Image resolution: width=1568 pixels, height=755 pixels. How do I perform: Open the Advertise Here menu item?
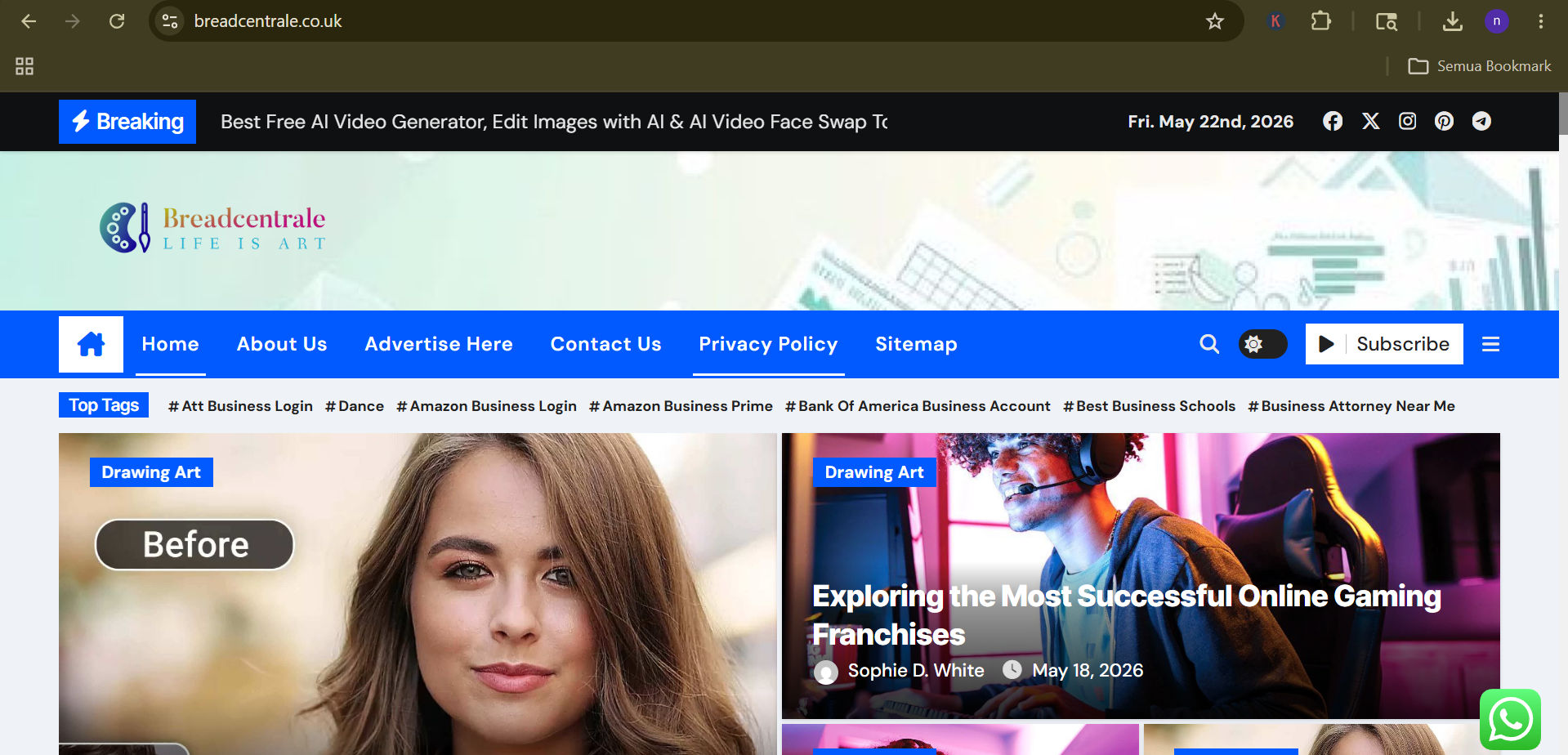coord(439,344)
